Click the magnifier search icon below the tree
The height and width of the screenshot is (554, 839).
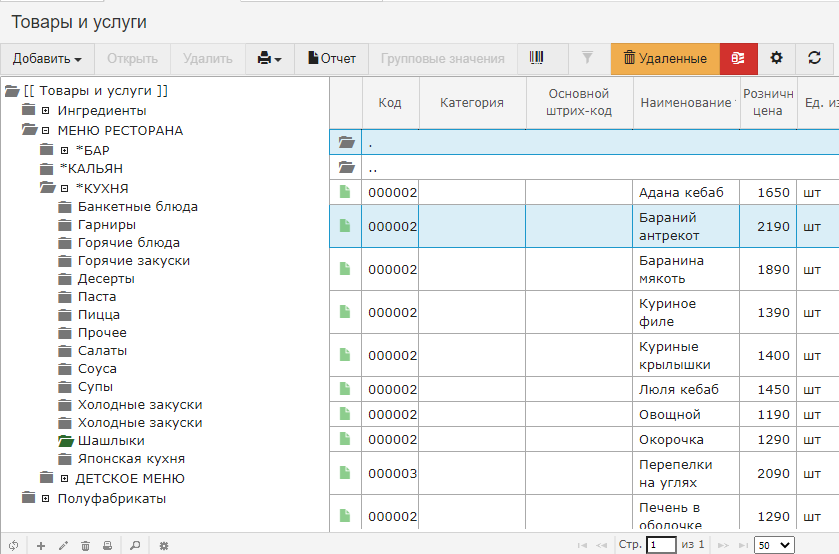[x=134, y=545]
